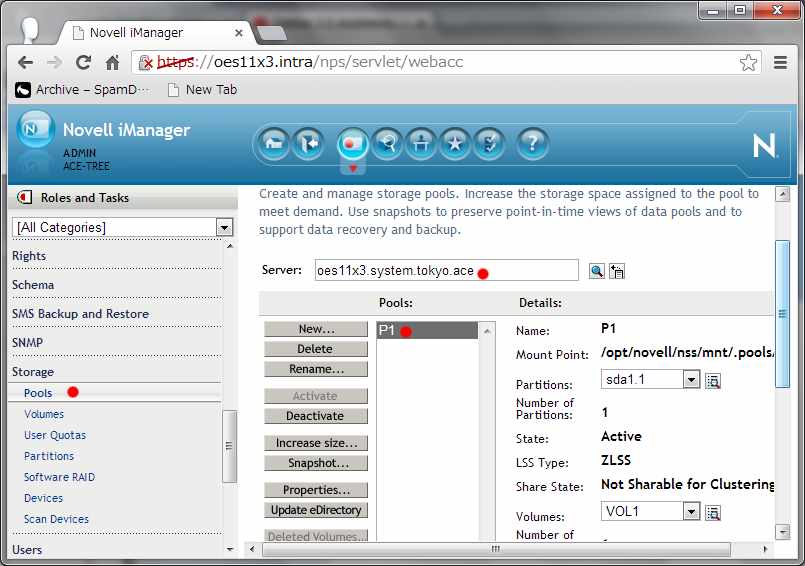This screenshot has width=805, height=566.
Task: Click the browser home icon
Action: (112, 63)
